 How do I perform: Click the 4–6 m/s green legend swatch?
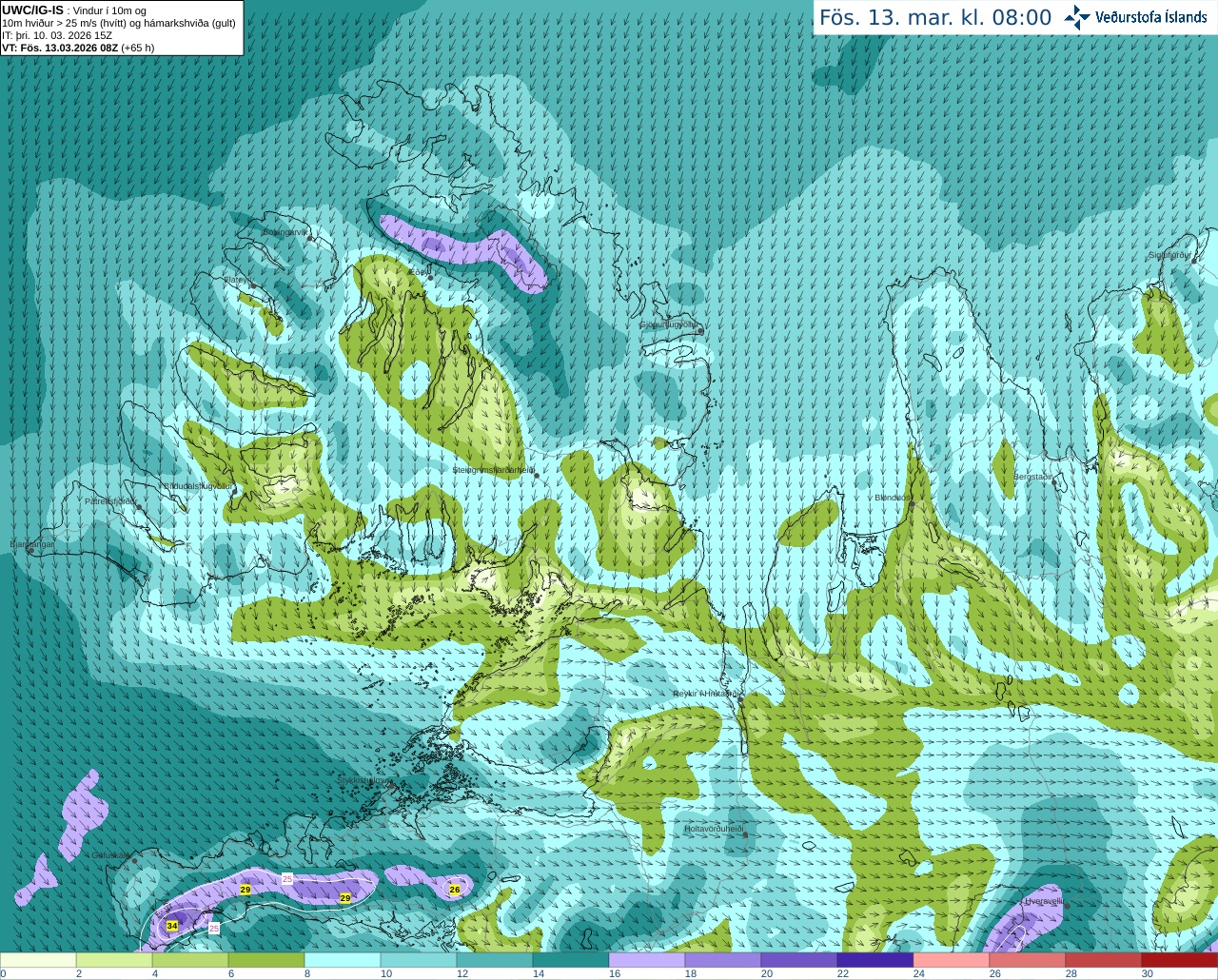tap(190, 960)
